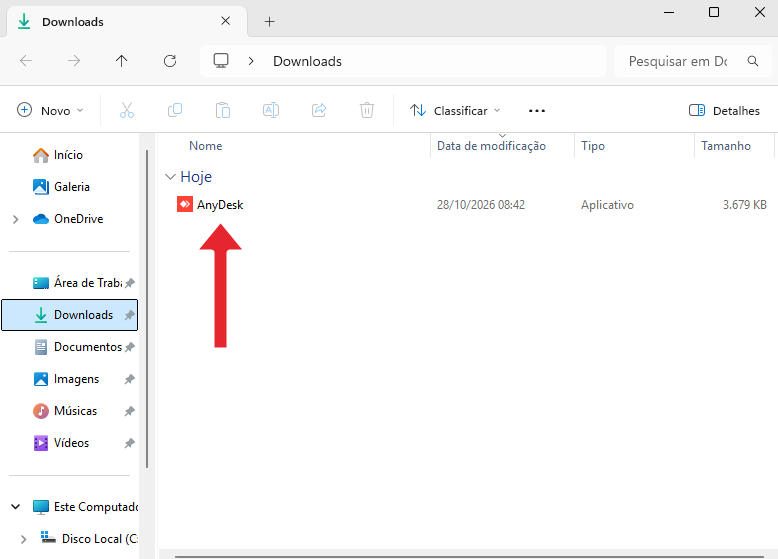
Task: Go up one folder level
Action: tap(122, 61)
